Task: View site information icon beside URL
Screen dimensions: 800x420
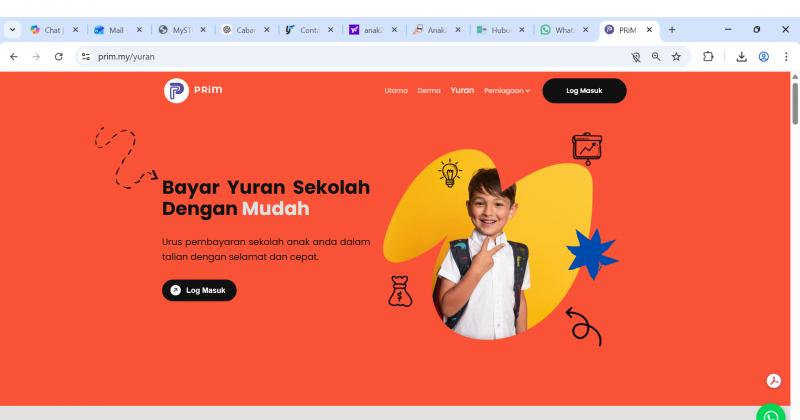Action: pos(86,57)
